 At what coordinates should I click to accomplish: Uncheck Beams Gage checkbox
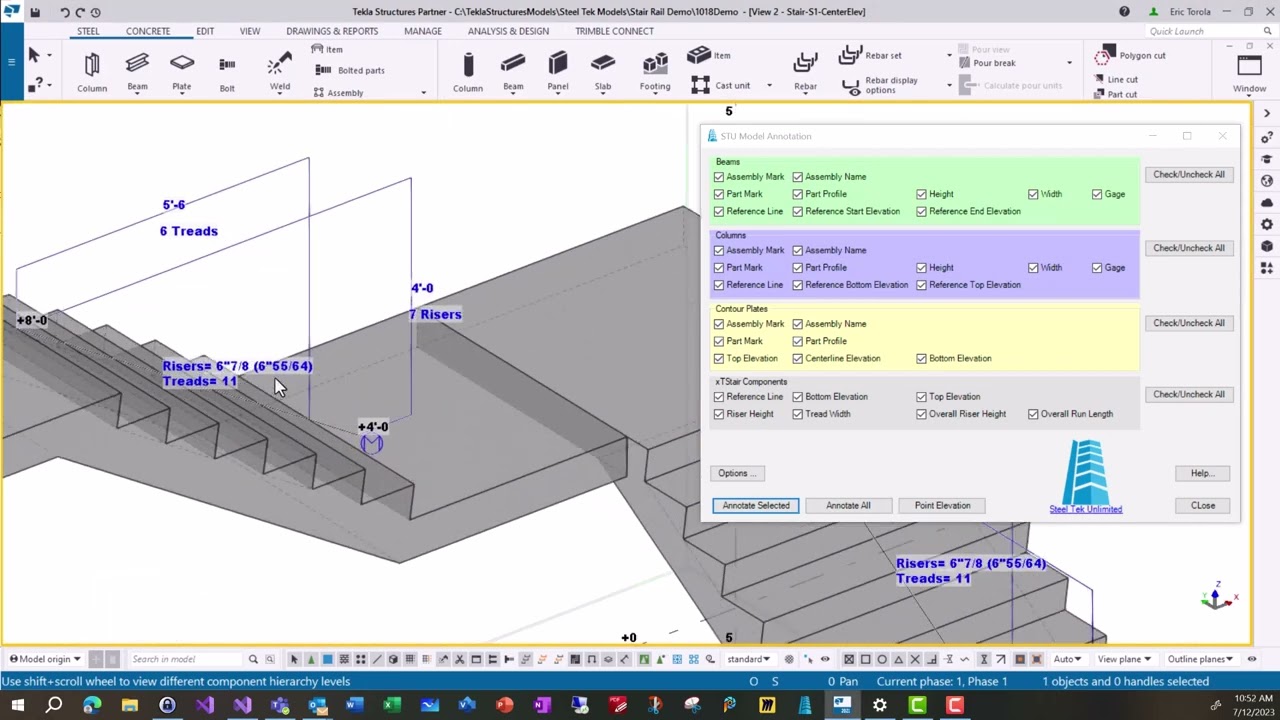click(1097, 194)
